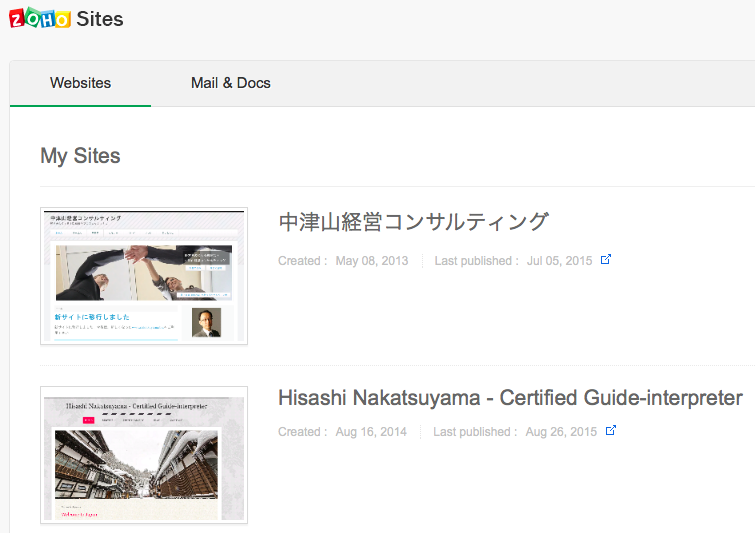Select Hisashi Nakatsuyama - Certified Guide-interpreter title
755x533 pixels.
pyautogui.click(x=510, y=398)
